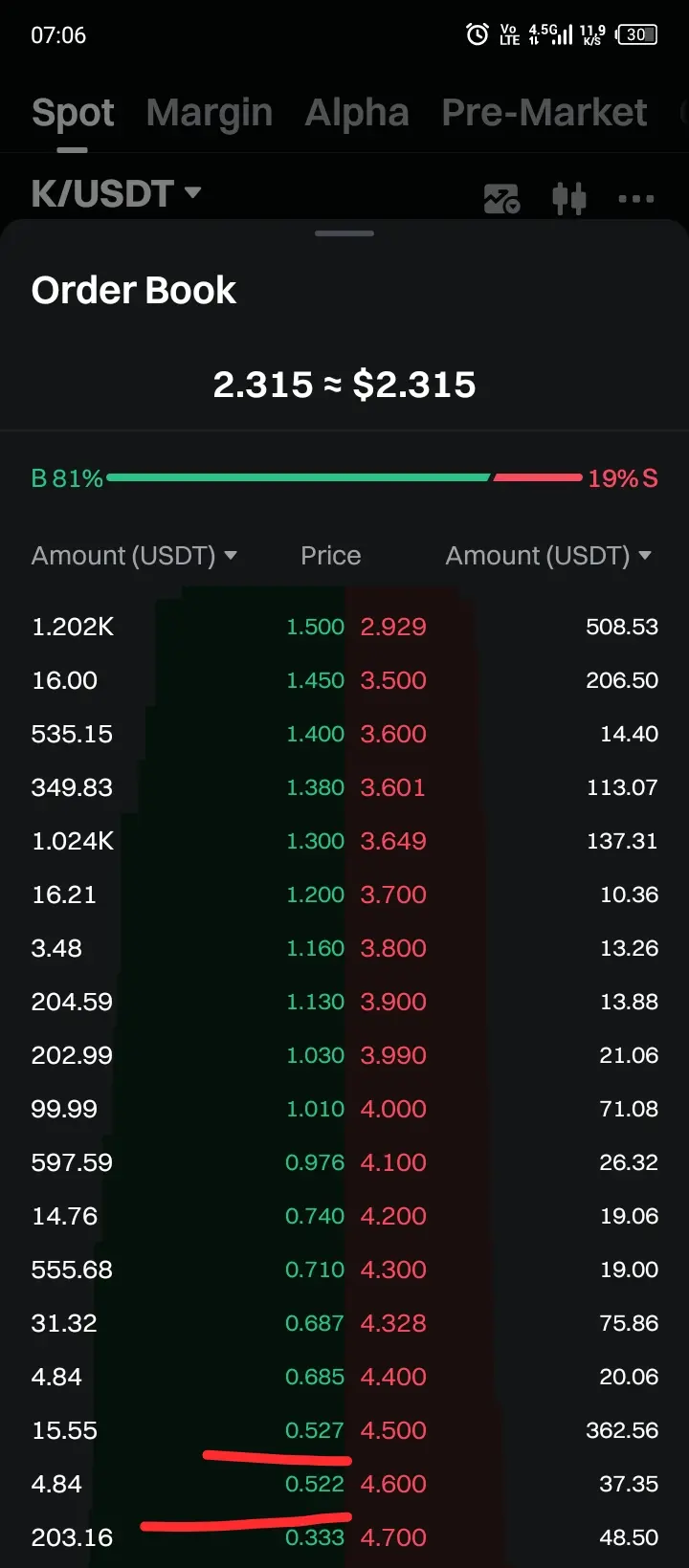
Task: Open the Pre-Market tab
Action: [x=545, y=113]
